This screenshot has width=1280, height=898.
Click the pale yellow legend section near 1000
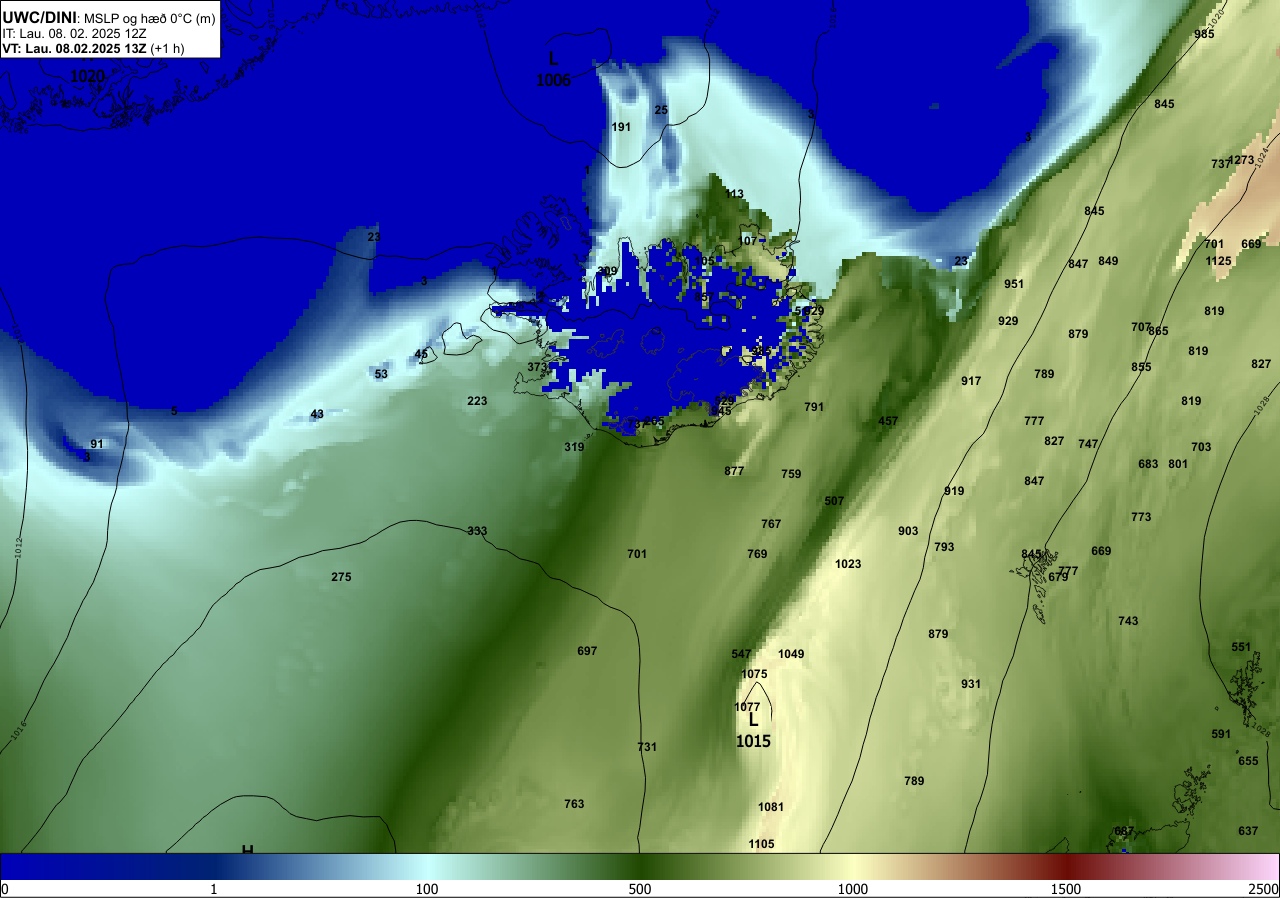(x=852, y=866)
